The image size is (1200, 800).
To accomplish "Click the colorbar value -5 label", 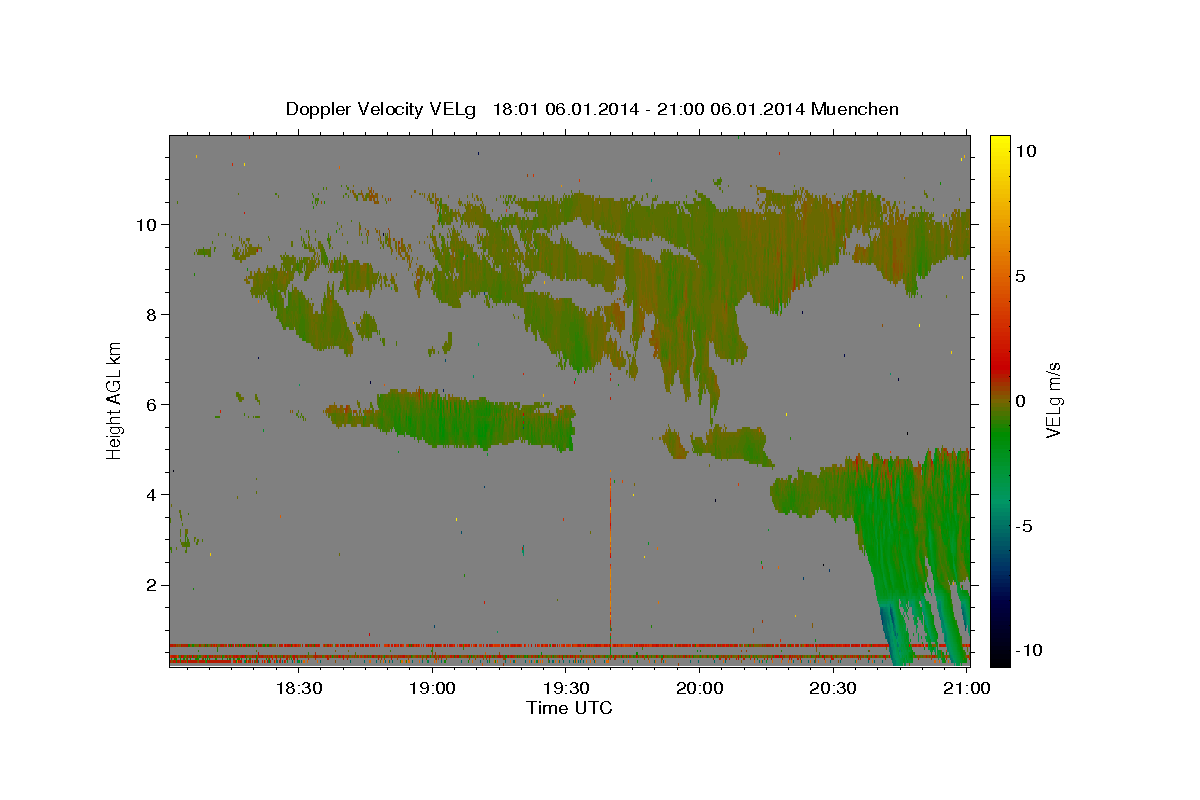I will coord(1023,525).
